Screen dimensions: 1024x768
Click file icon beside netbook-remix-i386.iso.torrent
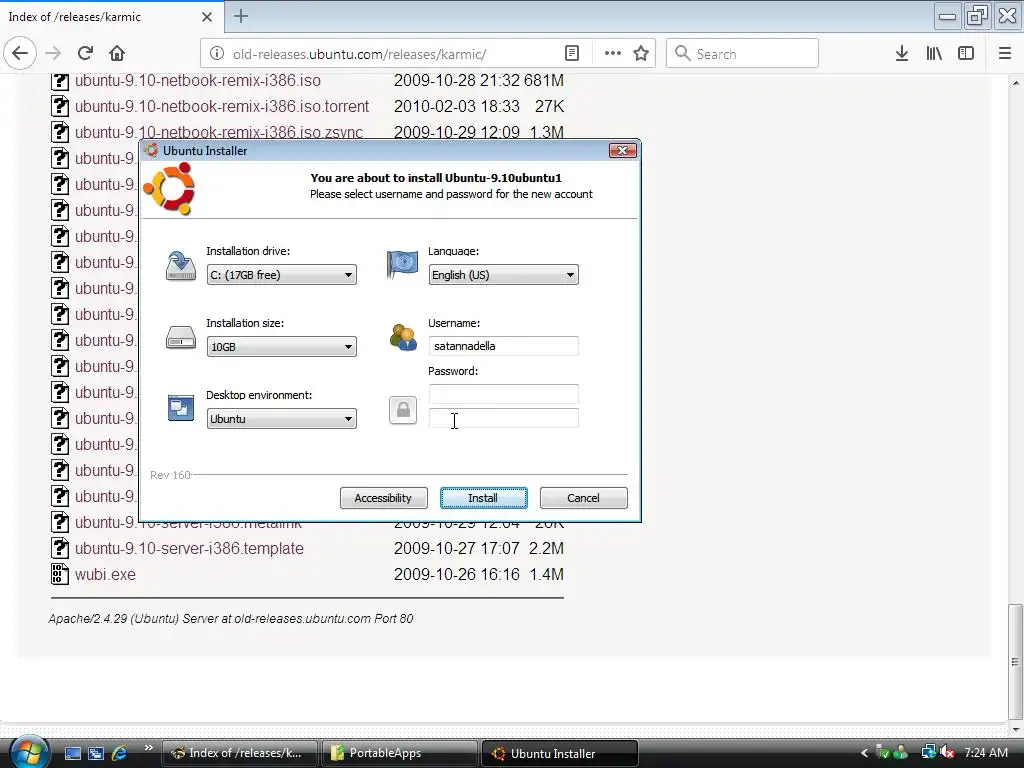(x=60, y=106)
